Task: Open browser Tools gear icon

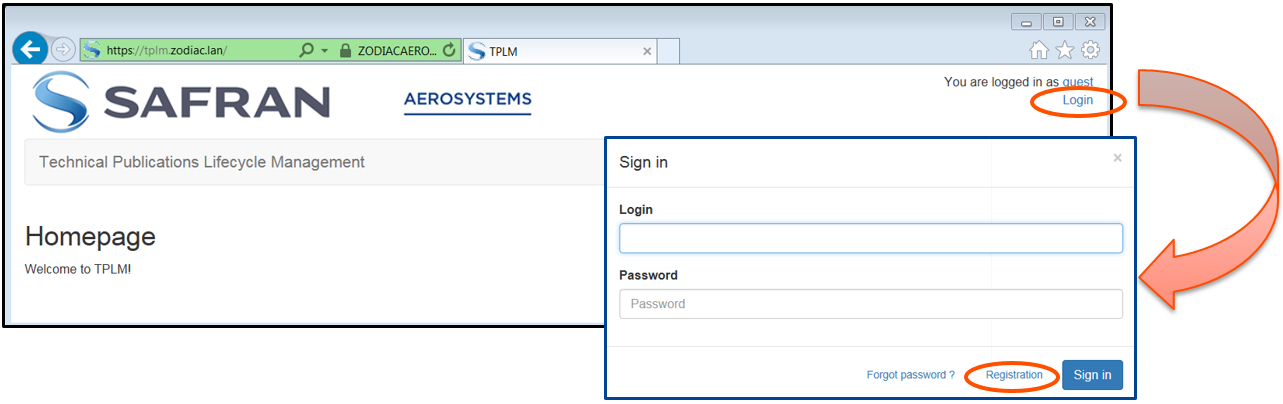Action: (1090, 50)
